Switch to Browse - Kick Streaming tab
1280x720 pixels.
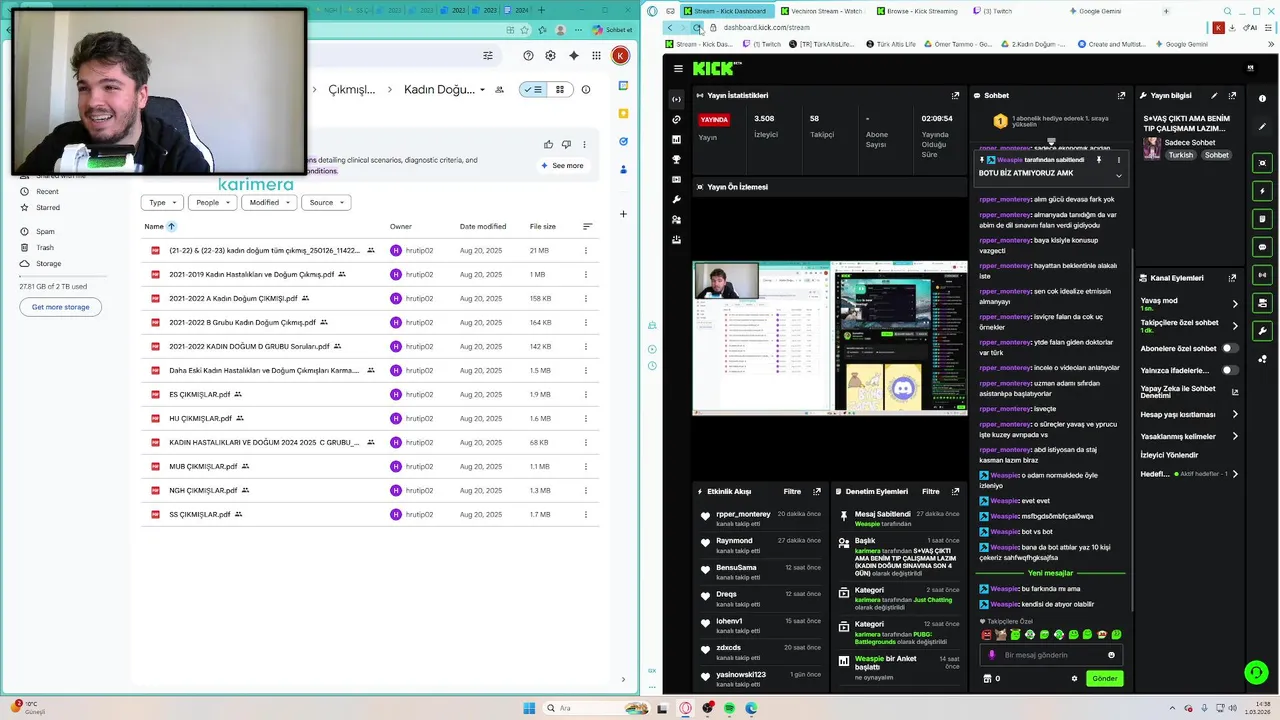(917, 11)
